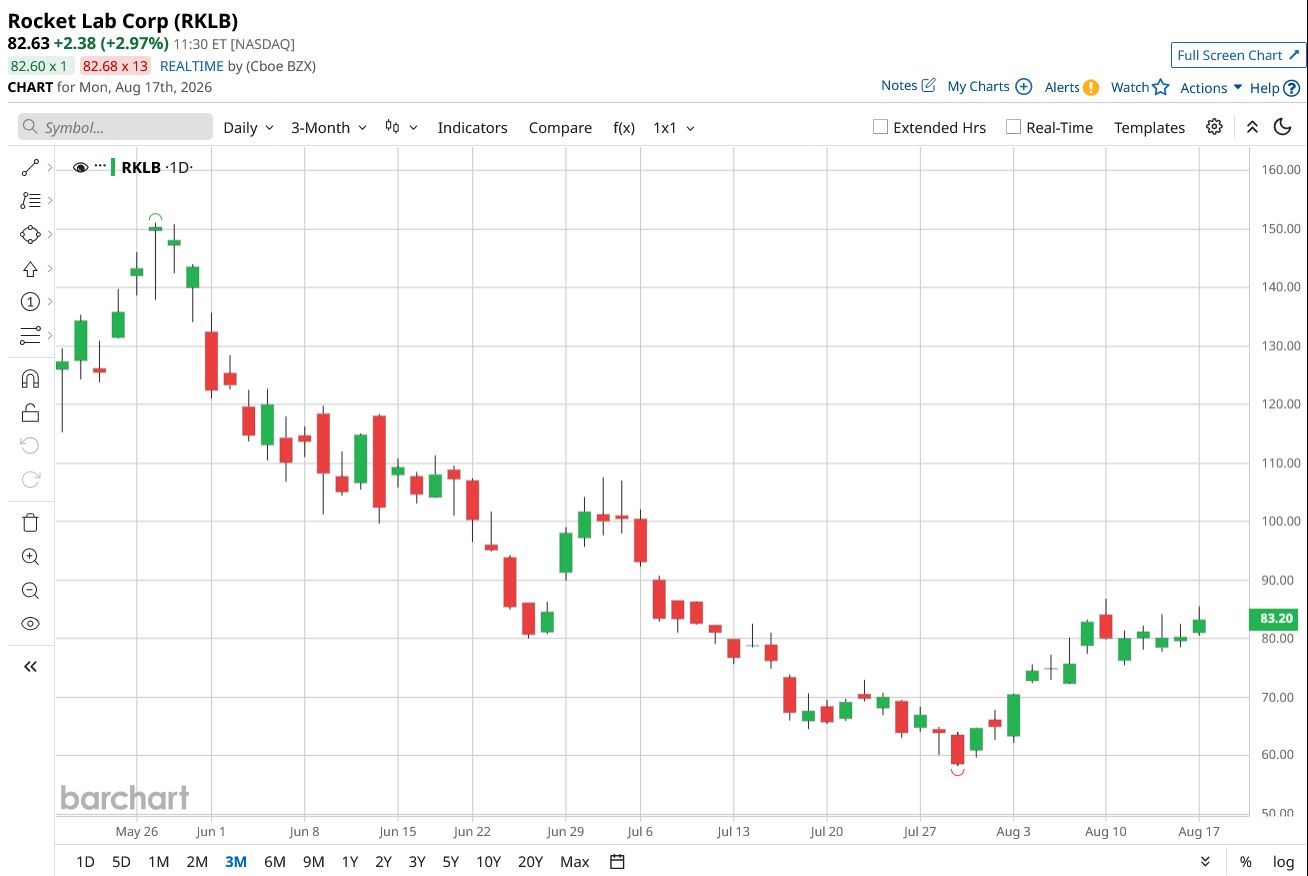Open the candlestick chart type dropdown

(401, 127)
